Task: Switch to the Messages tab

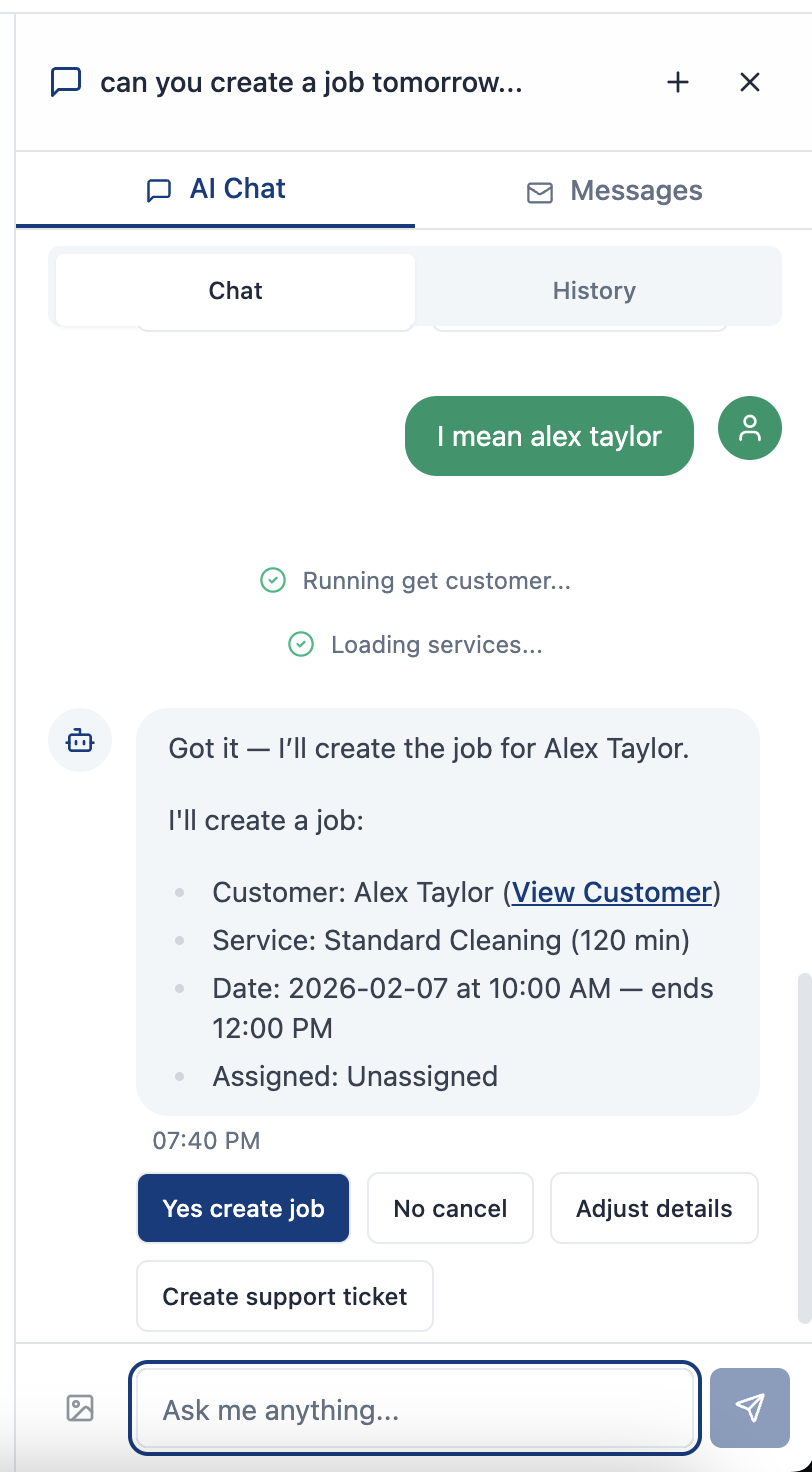Action: pos(613,190)
